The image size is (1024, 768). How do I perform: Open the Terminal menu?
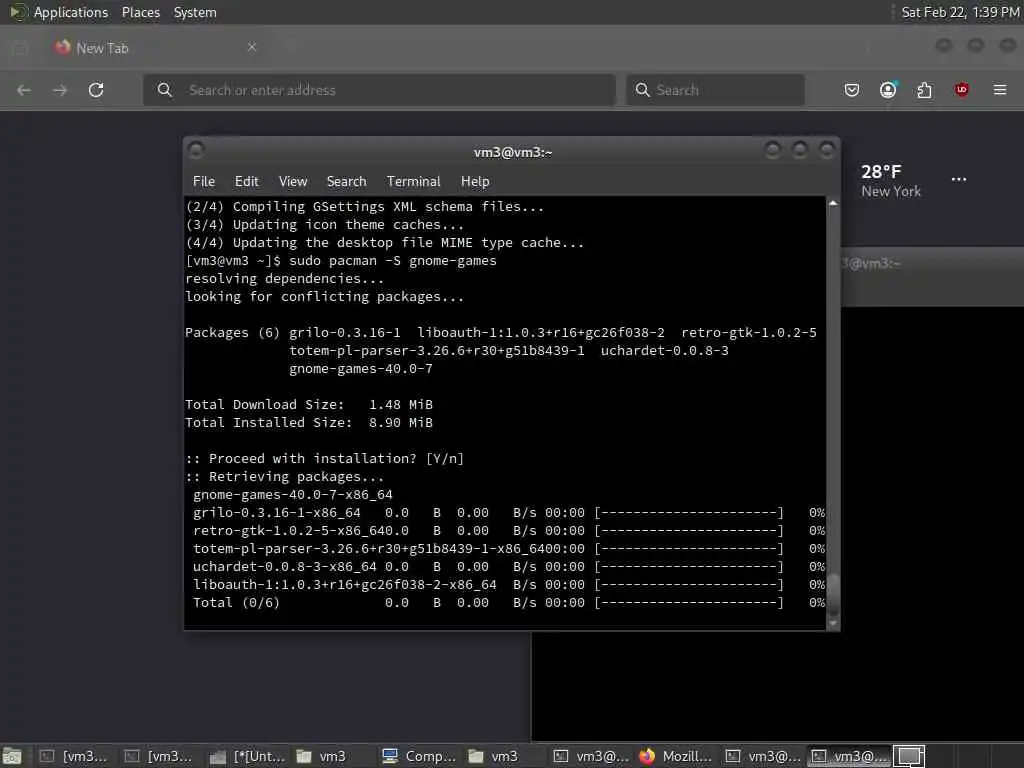413,182
